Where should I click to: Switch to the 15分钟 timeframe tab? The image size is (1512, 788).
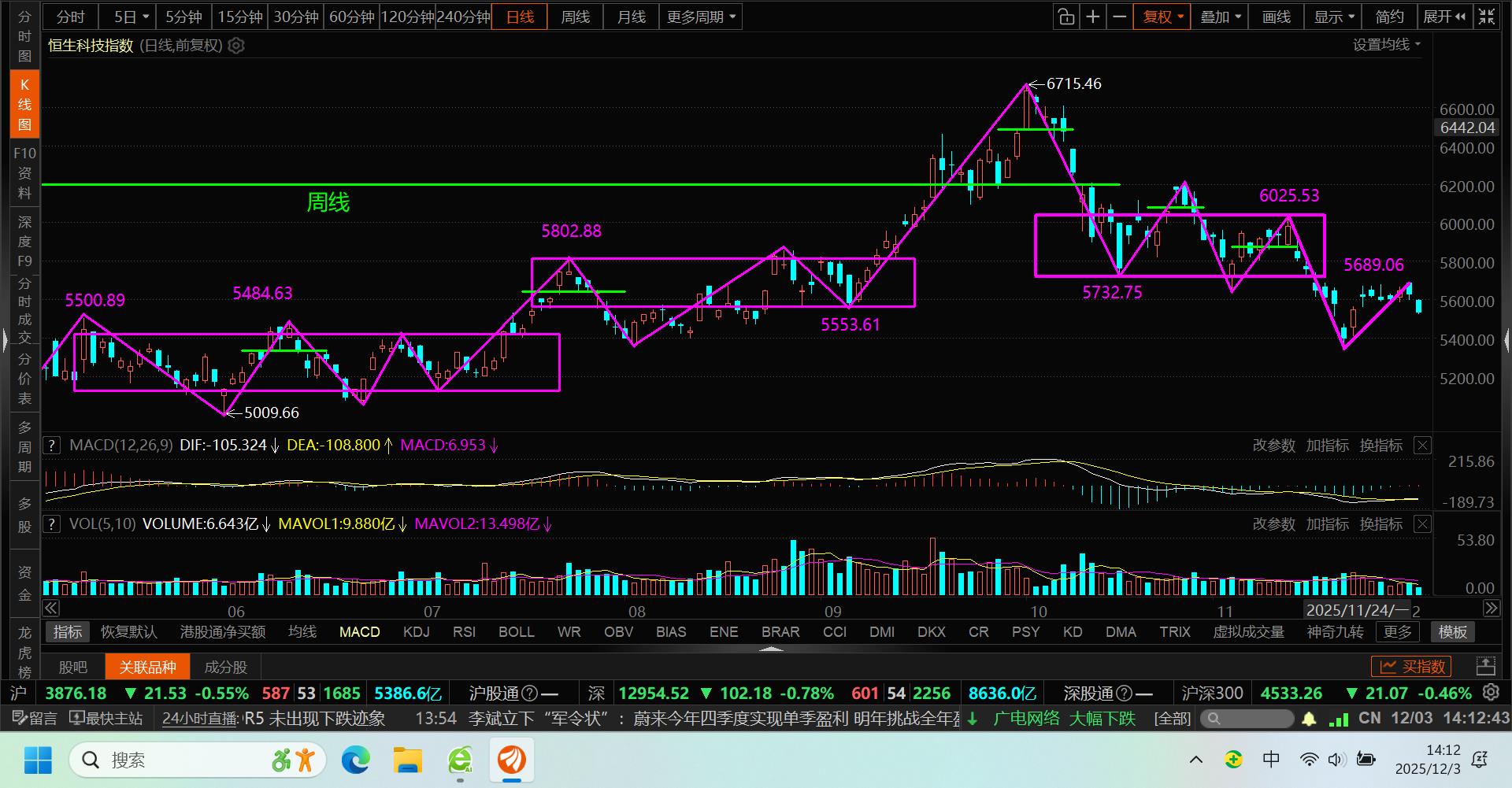click(240, 17)
